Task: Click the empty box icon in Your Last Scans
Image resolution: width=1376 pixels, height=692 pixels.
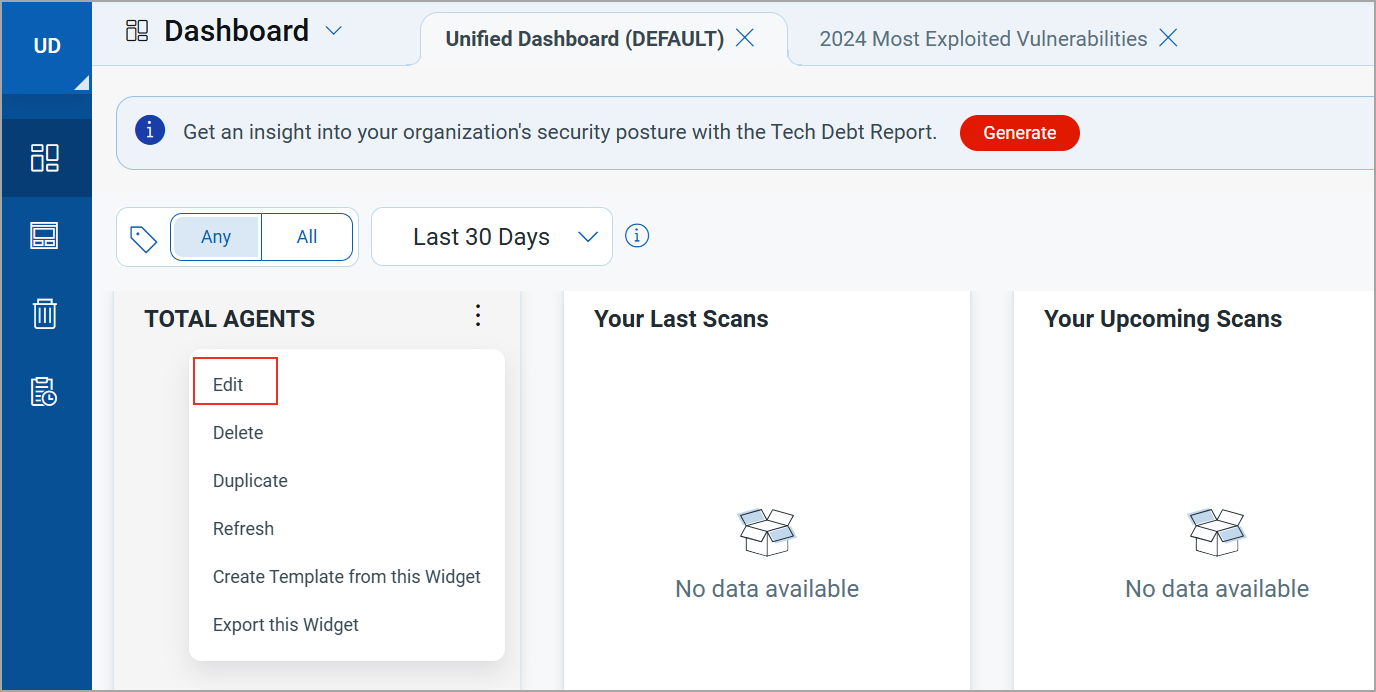Action: (767, 532)
